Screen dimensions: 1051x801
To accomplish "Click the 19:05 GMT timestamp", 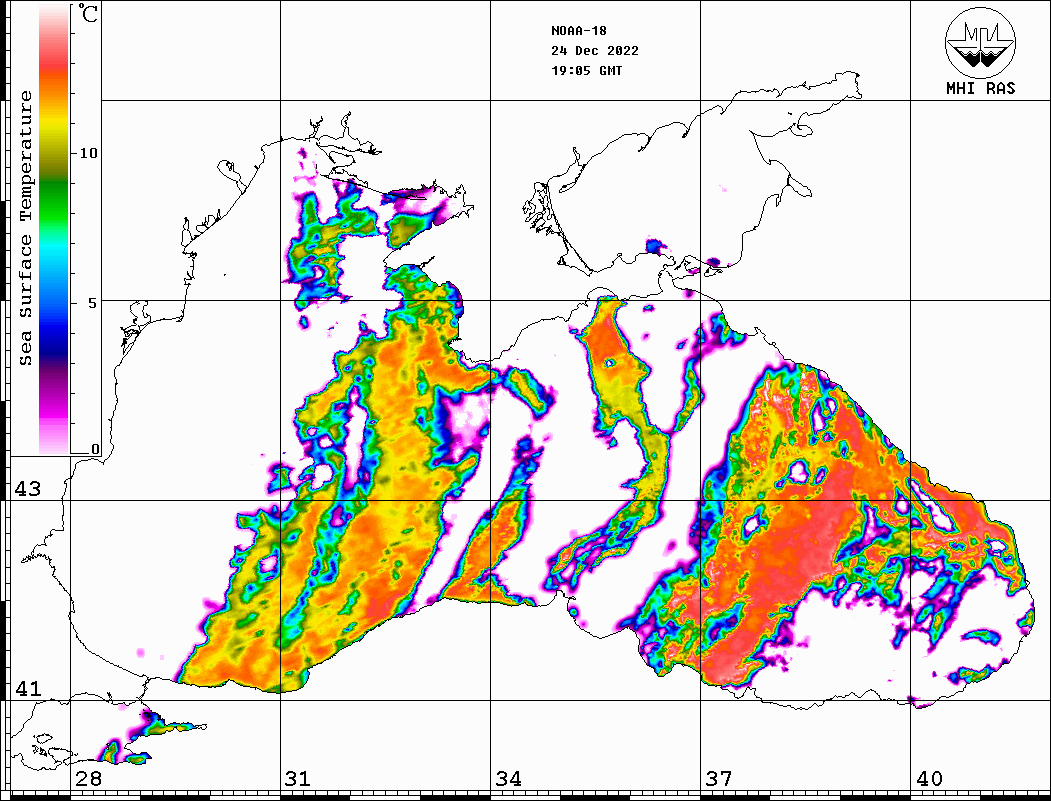I will (x=586, y=71).
